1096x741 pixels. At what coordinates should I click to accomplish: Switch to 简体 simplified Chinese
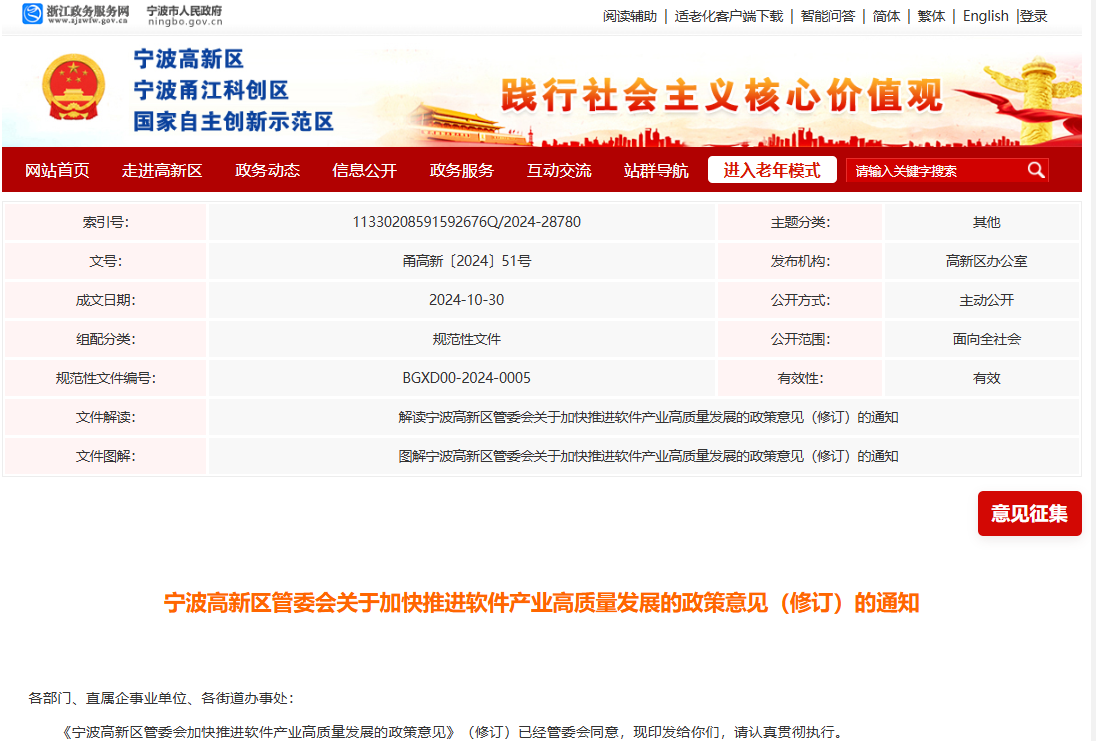coord(884,15)
